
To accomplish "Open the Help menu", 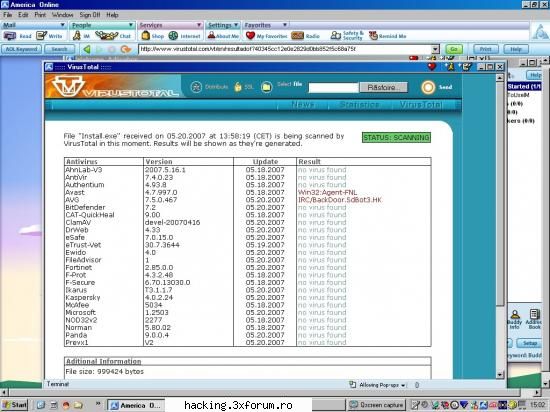I will pos(112,15).
